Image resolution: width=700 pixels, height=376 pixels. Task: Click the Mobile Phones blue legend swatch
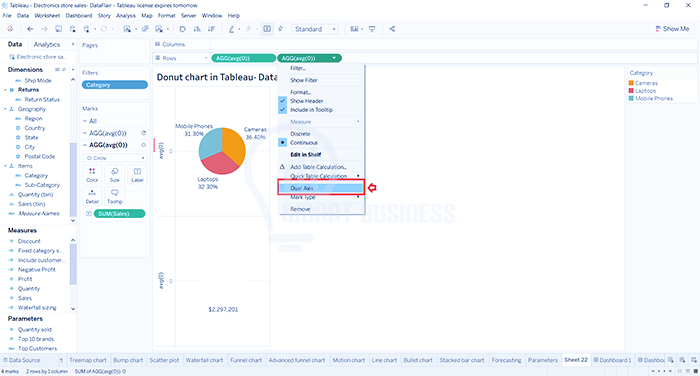click(631, 98)
